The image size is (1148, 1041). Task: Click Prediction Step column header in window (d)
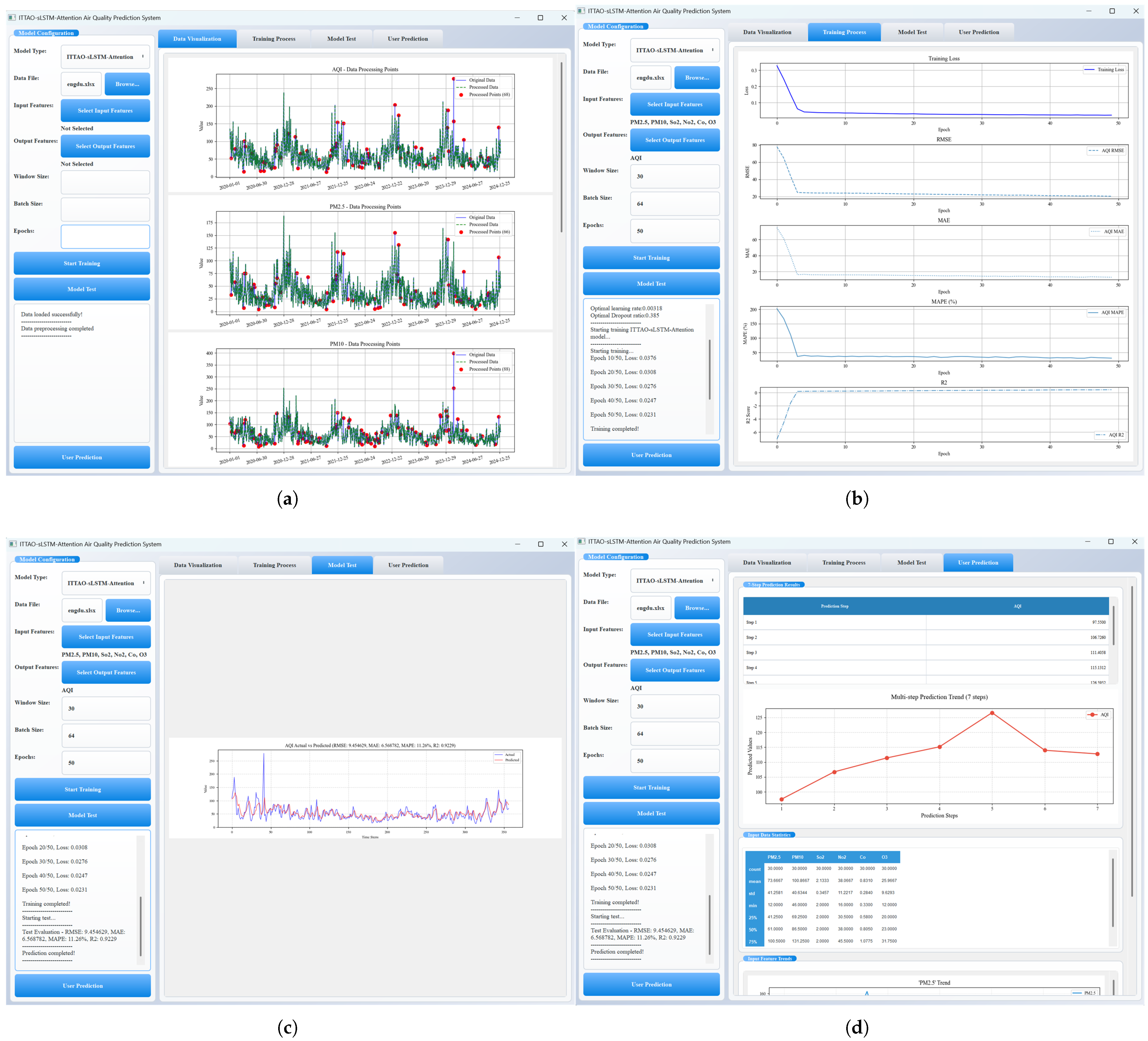pos(835,606)
